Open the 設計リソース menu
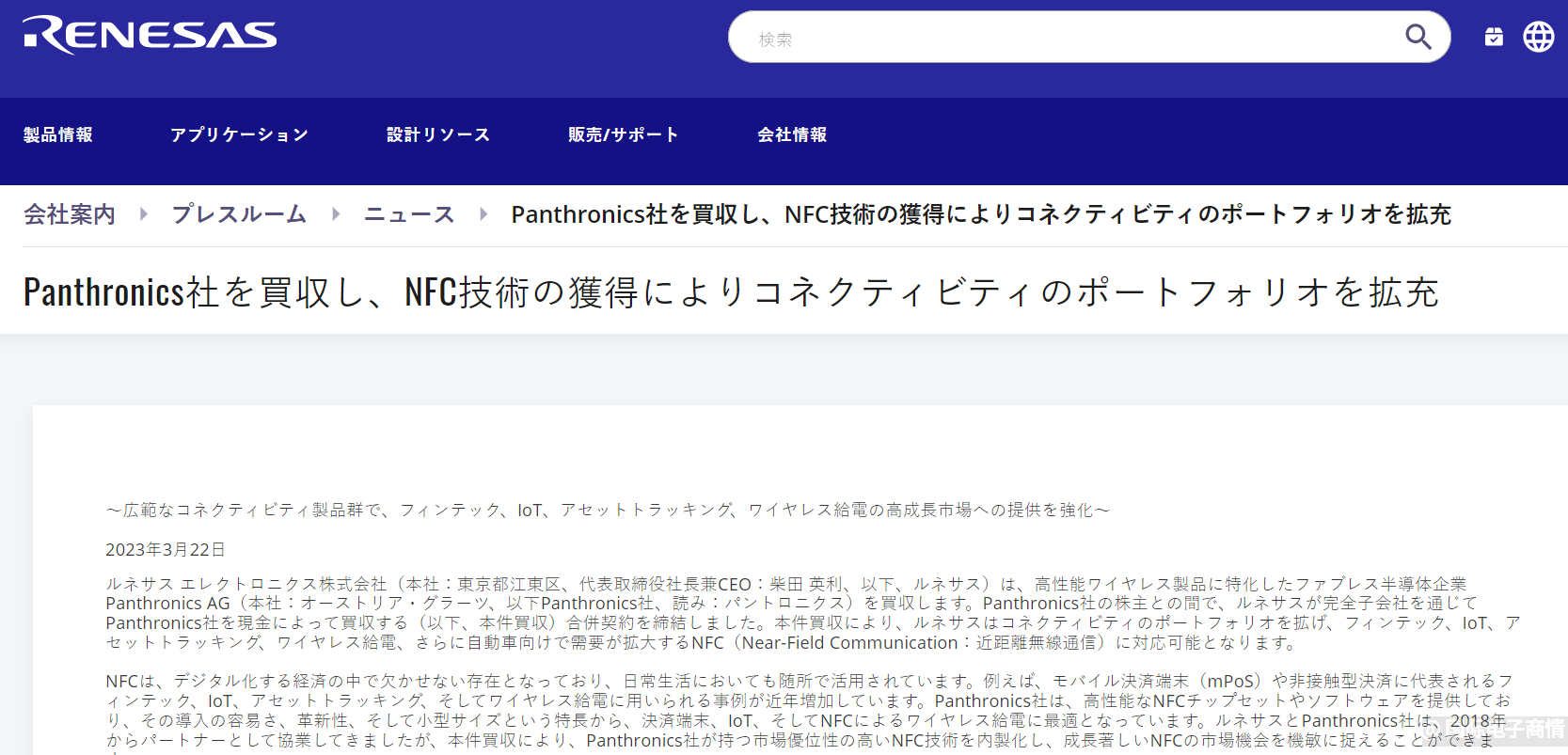 click(x=438, y=134)
